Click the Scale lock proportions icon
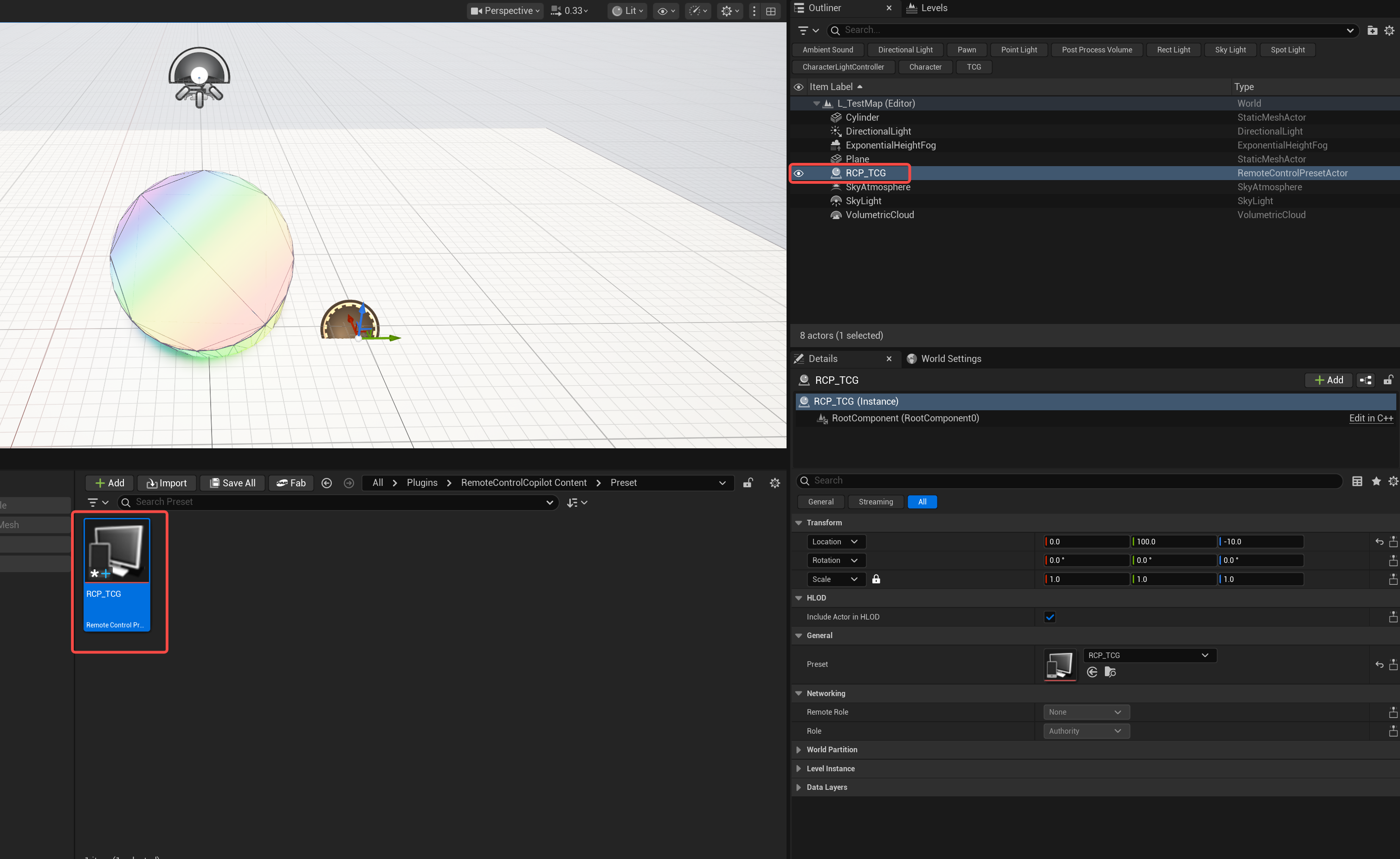Image resolution: width=1400 pixels, height=859 pixels. (x=876, y=579)
